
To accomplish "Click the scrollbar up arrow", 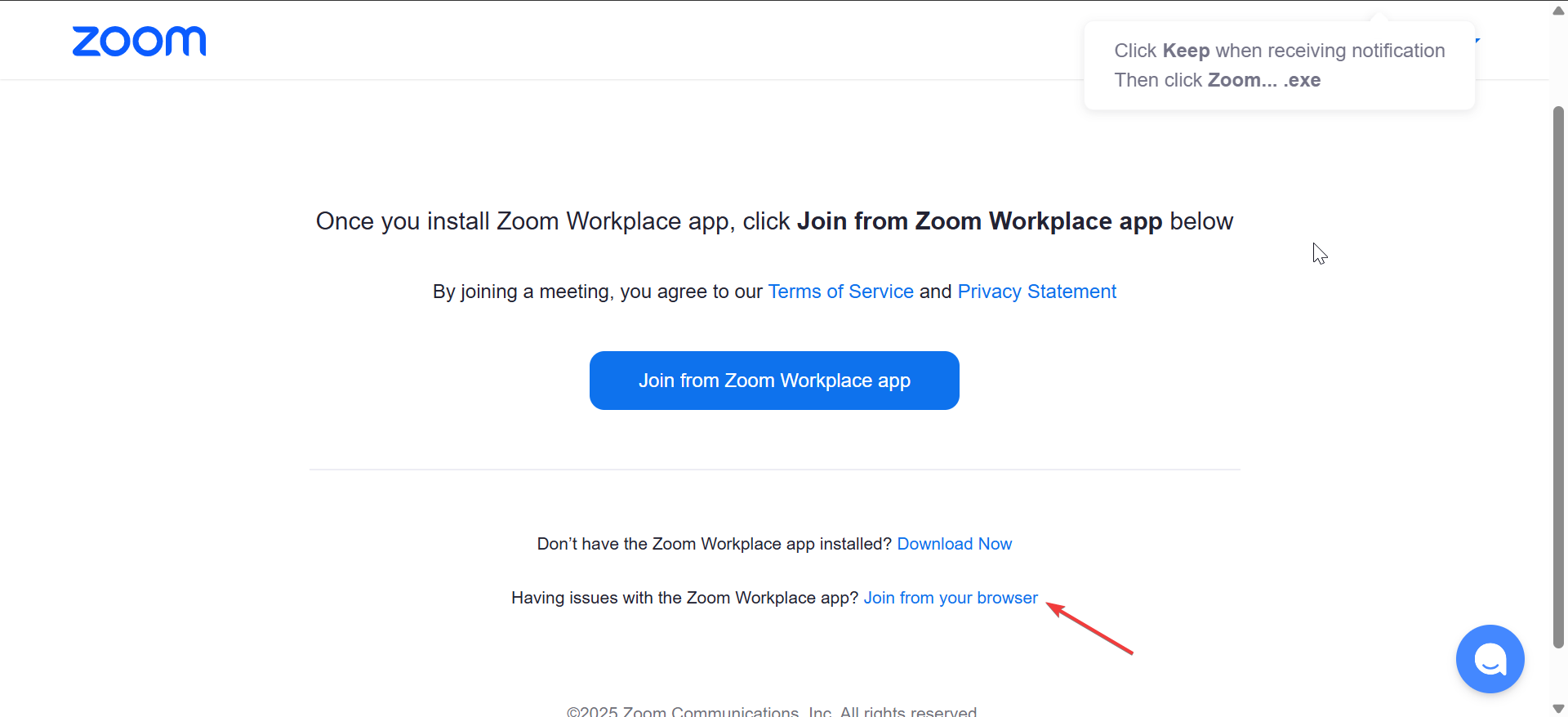I will coord(1558,11).
